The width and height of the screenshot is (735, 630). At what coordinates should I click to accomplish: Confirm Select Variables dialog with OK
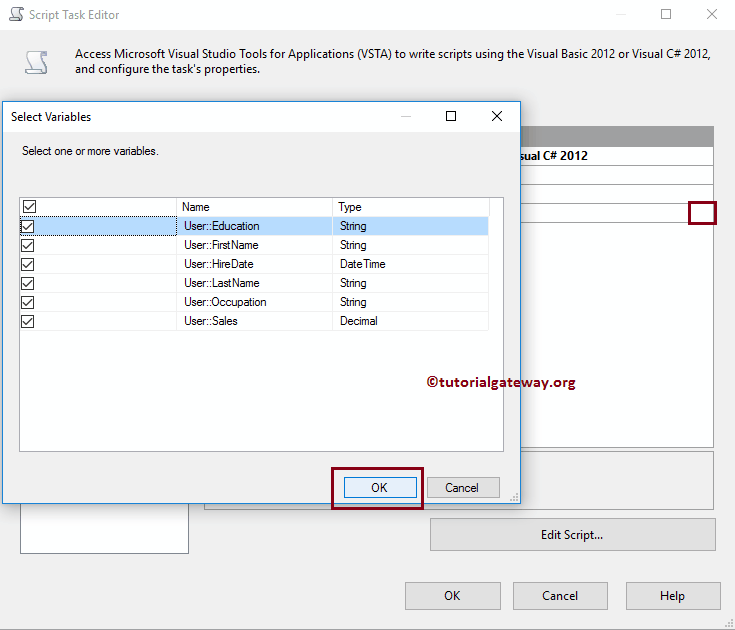click(380, 488)
